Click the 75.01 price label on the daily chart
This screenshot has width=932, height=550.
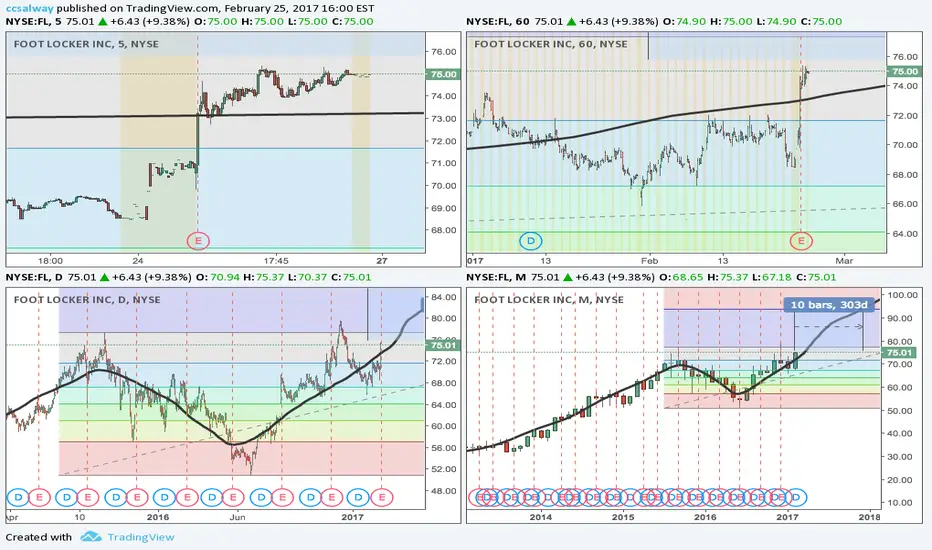pyautogui.click(x=443, y=345)
